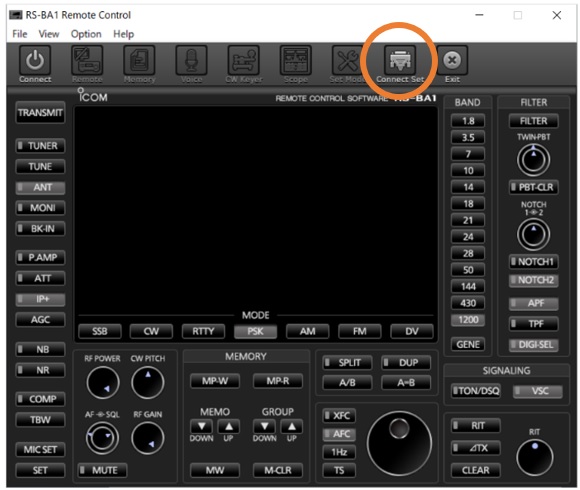The image size is (580, 490).
Task: Click the AGC button
Action: tap(40, 320)
